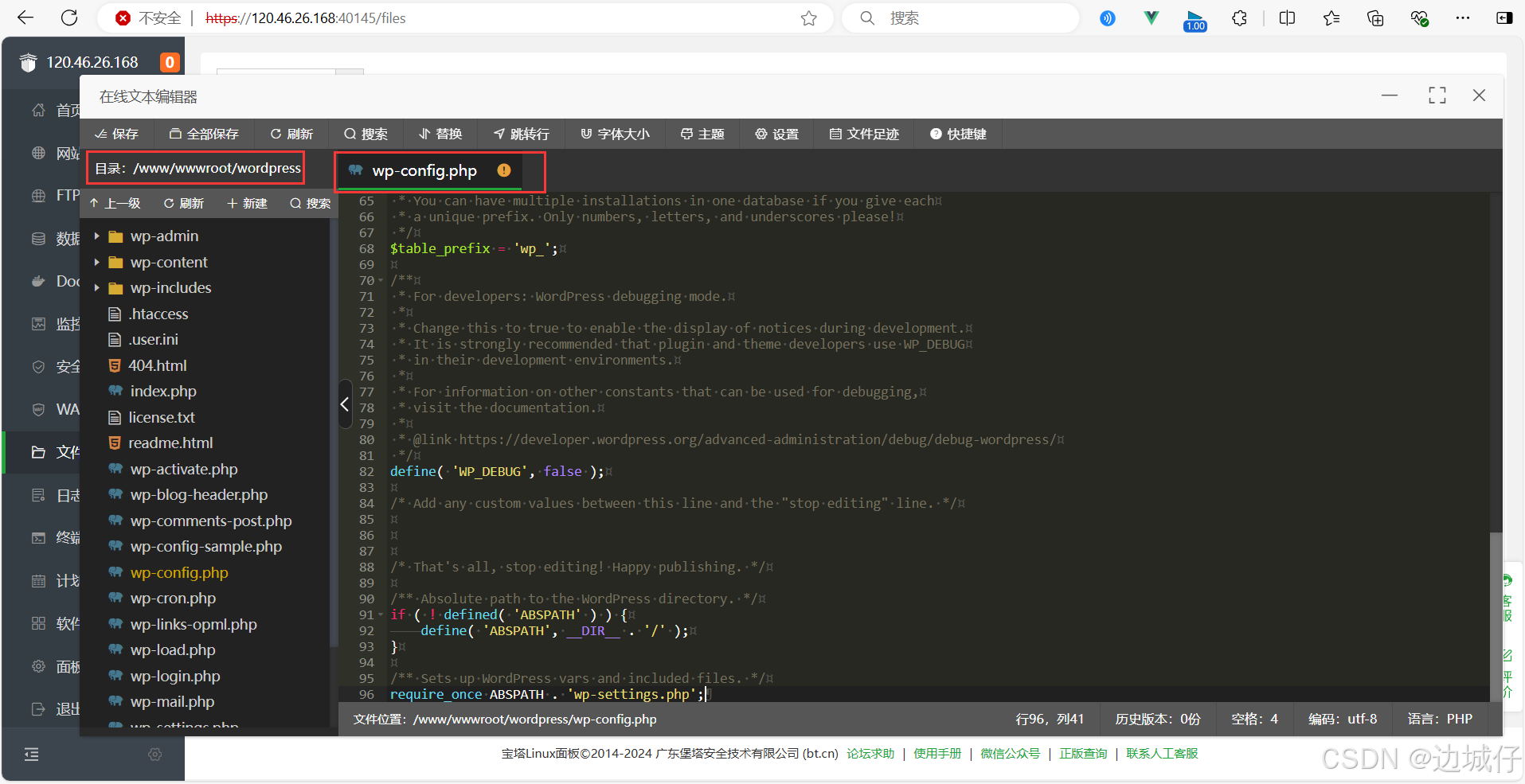The width and height of the screenshot is (1525, 784).
Task: Open editor Settings (设置)
Action: click(x=776, y=134)
